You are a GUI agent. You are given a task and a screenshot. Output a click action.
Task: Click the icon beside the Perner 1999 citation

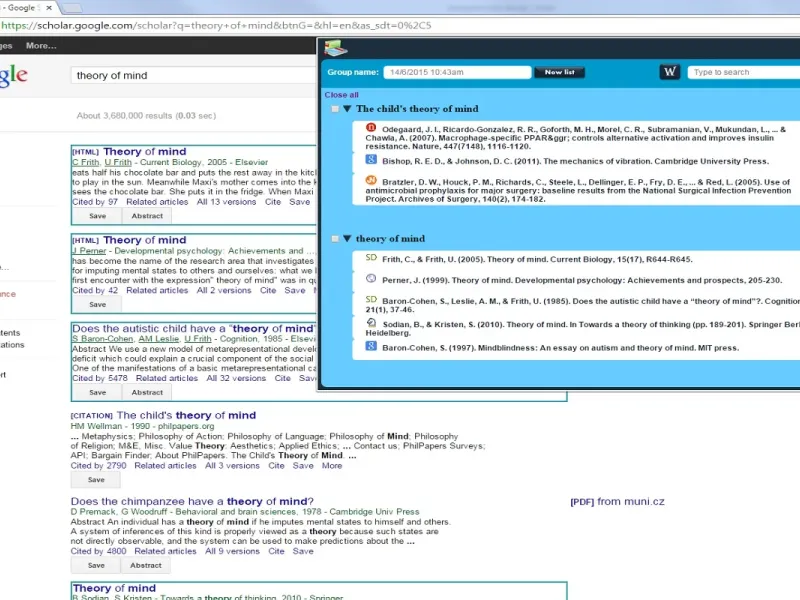click(x=371, y=279)
